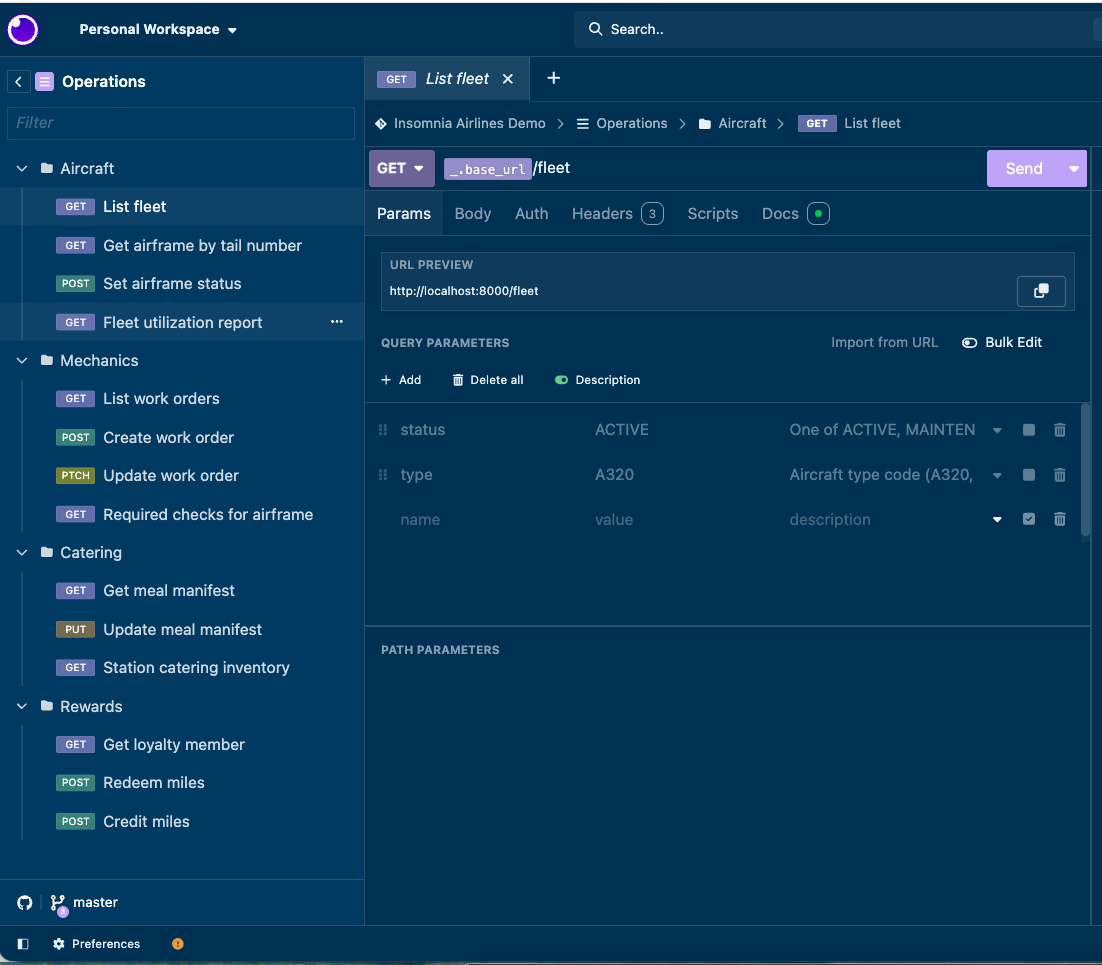Click the back chevron beside Operations
The image size is (1102, 965).
pos(18,82)
